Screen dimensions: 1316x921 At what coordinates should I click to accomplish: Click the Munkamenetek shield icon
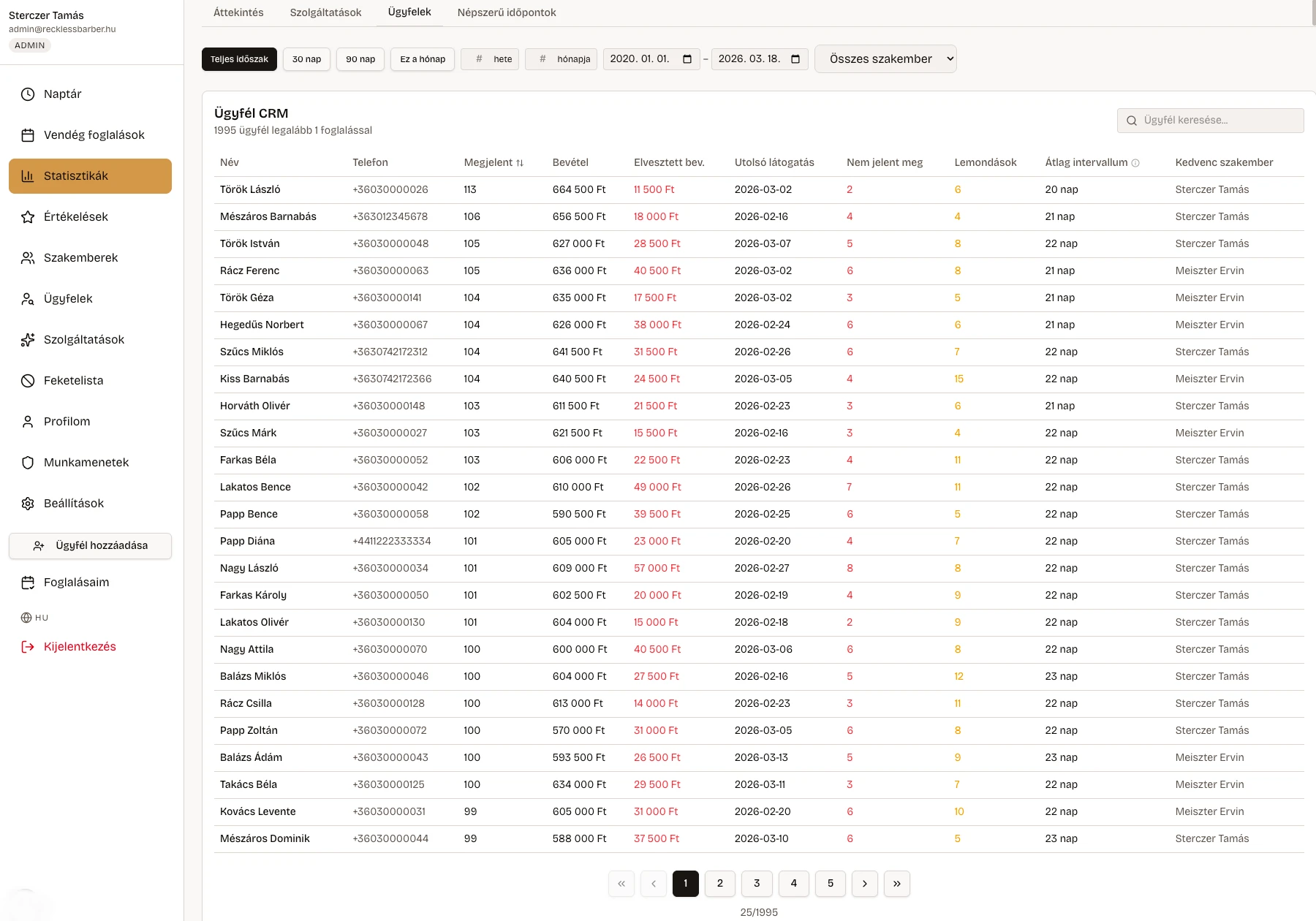(x=28, y=463)
